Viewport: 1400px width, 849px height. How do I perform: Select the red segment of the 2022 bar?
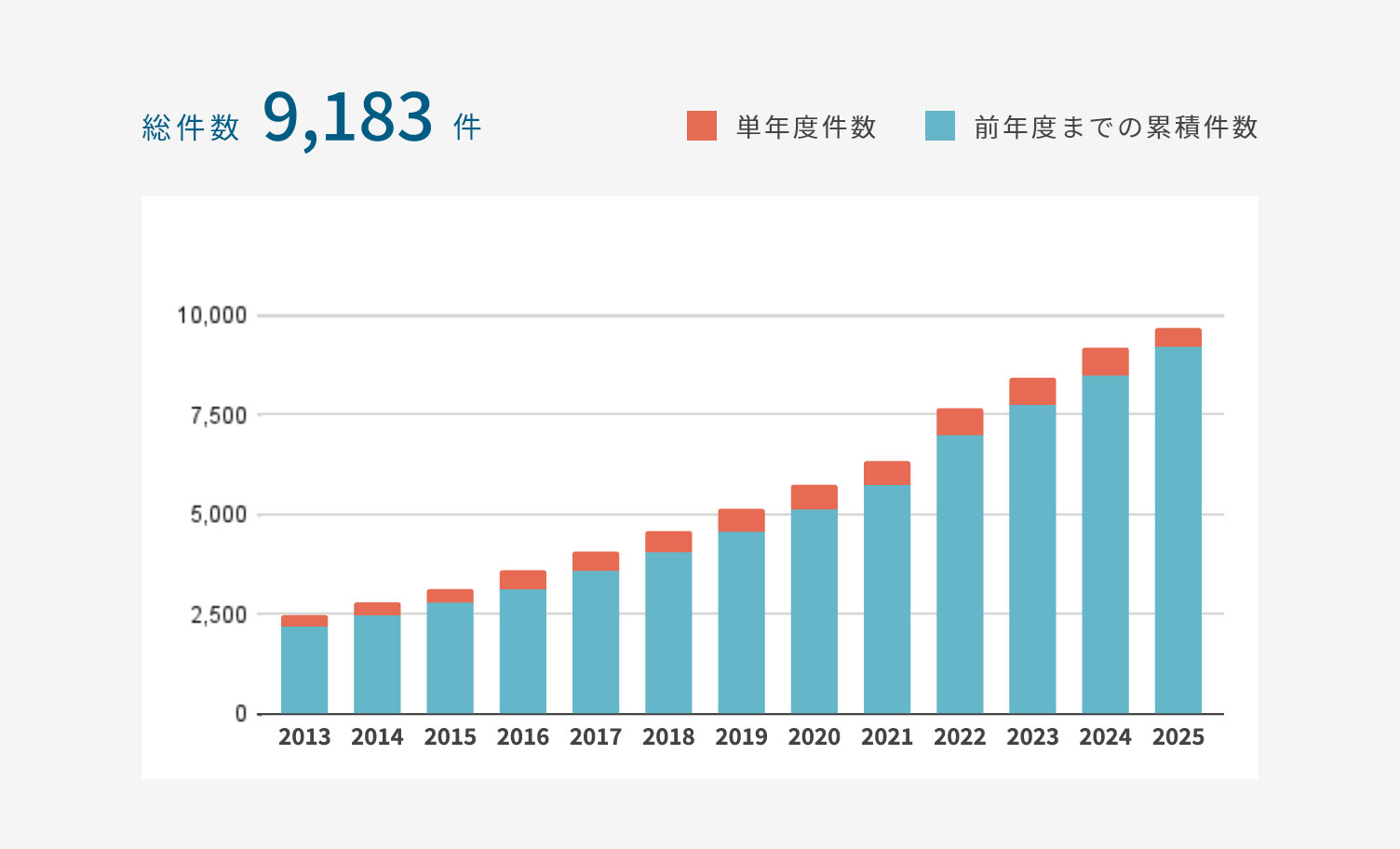(x=960, y=422)
